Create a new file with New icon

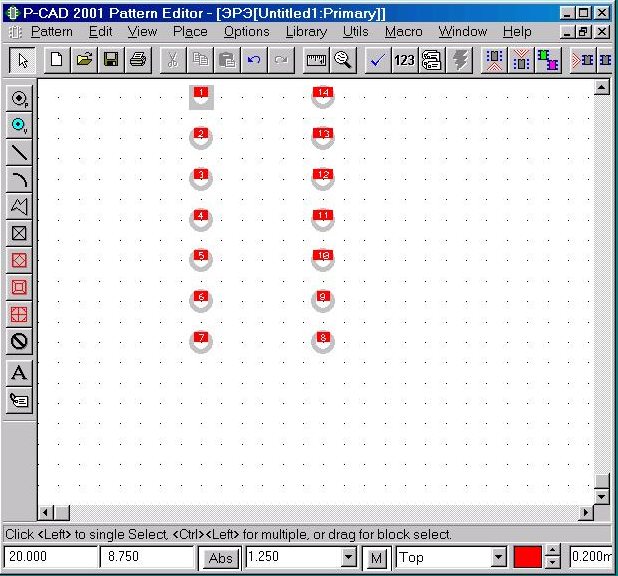[57, 60]
